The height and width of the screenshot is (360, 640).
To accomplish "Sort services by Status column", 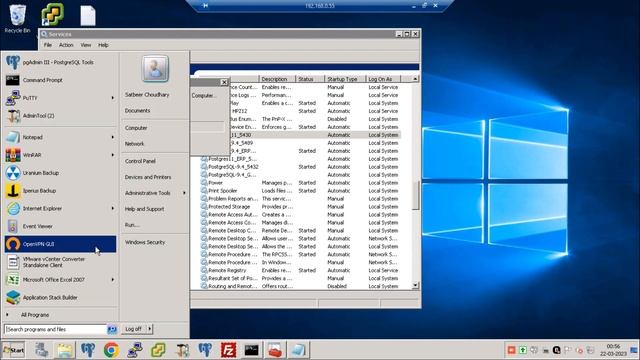I will tap(310, 79).
